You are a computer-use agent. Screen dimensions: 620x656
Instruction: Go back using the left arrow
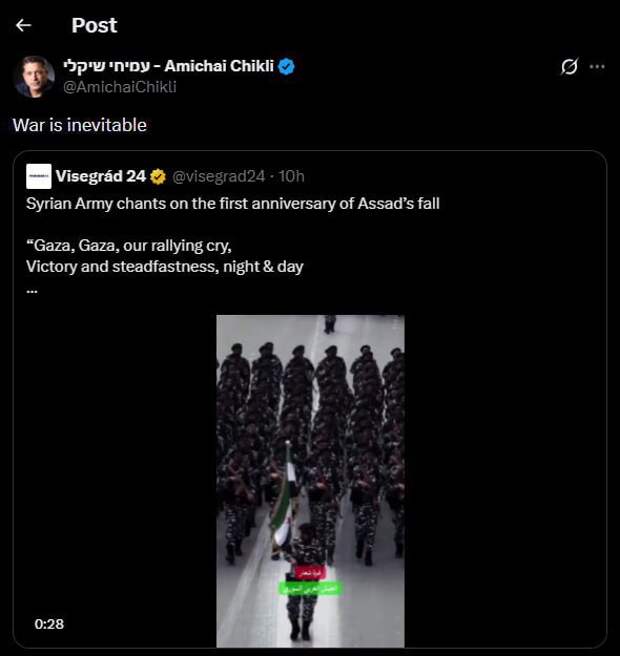point(23,25)
